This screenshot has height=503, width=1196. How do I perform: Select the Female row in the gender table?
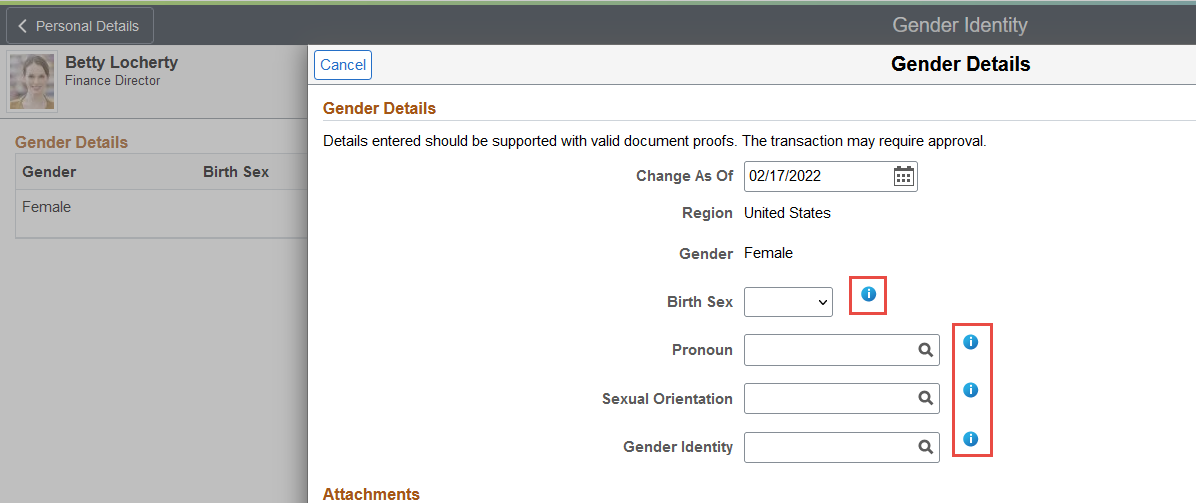click(x=47, y=207)
